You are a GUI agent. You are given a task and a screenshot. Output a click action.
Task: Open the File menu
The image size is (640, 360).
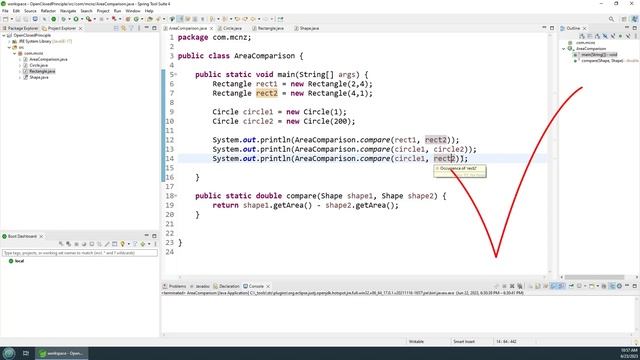5,11
